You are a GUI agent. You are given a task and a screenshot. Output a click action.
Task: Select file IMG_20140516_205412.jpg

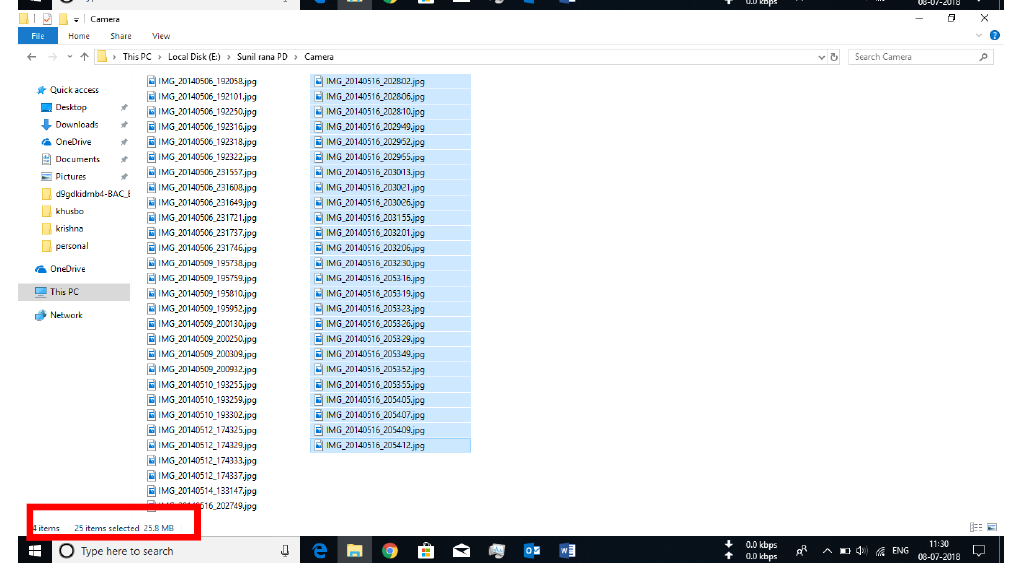pos(390,446)
